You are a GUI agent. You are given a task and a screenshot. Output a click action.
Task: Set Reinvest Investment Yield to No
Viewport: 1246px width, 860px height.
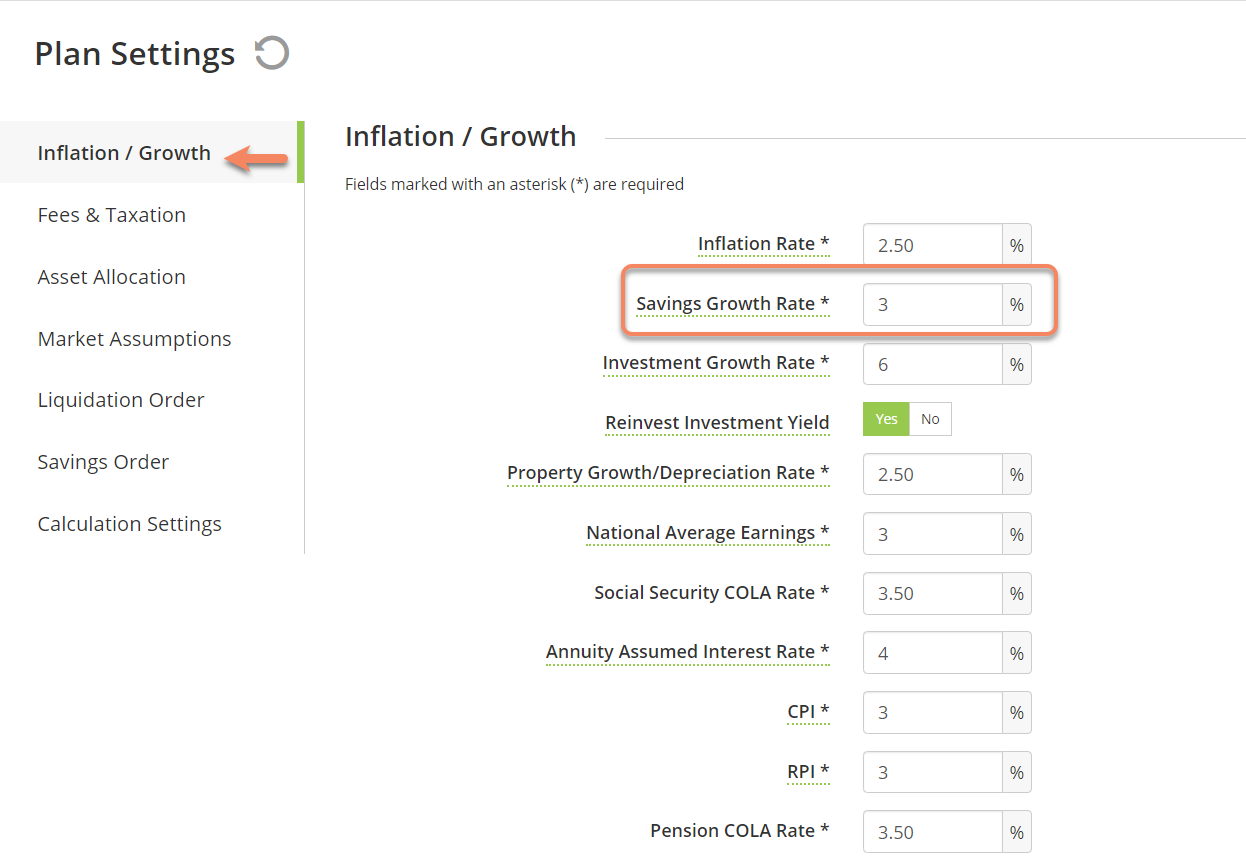[931, 420]
